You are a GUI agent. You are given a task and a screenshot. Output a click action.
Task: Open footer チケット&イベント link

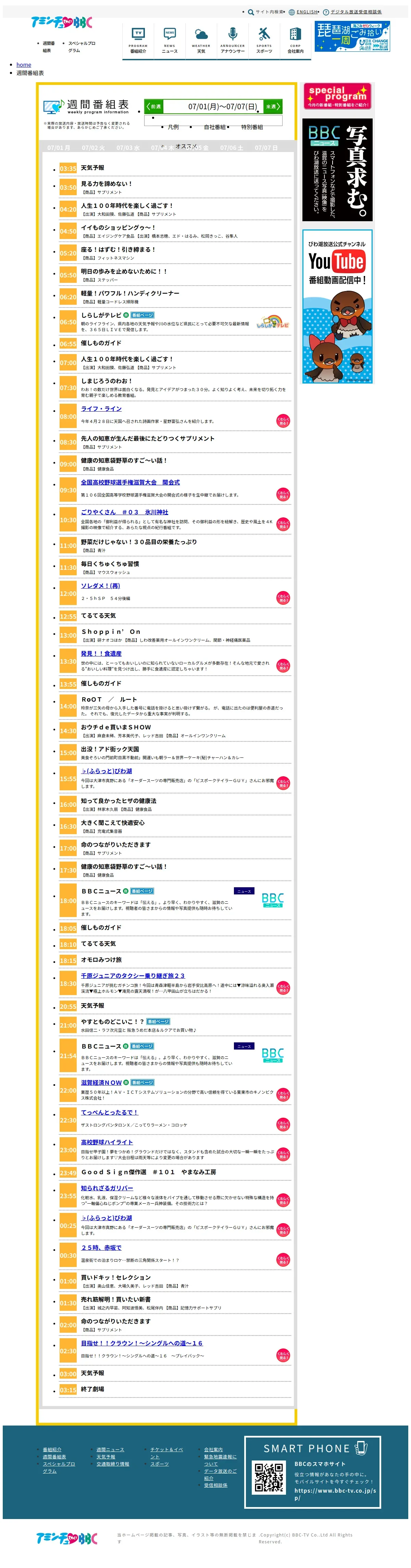point(166,1453)
